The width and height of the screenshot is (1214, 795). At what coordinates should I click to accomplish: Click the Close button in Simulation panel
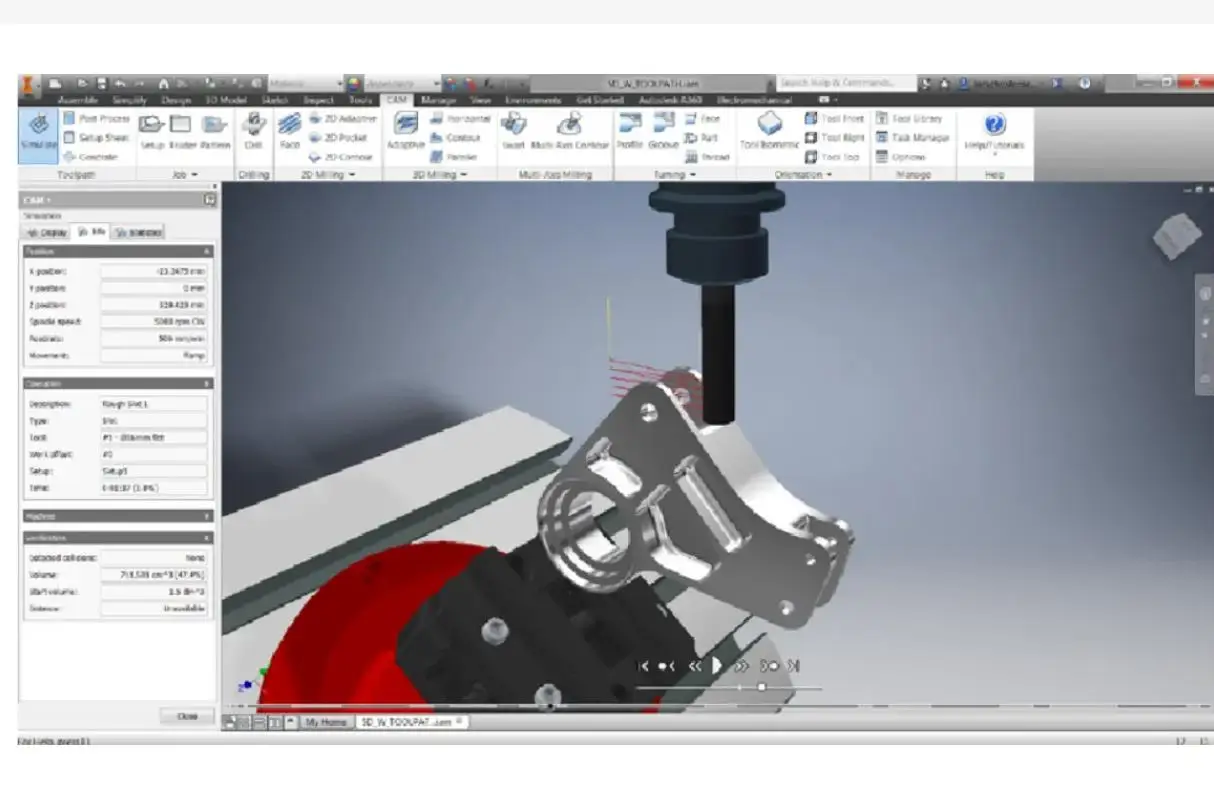click(x=187, y=717)
